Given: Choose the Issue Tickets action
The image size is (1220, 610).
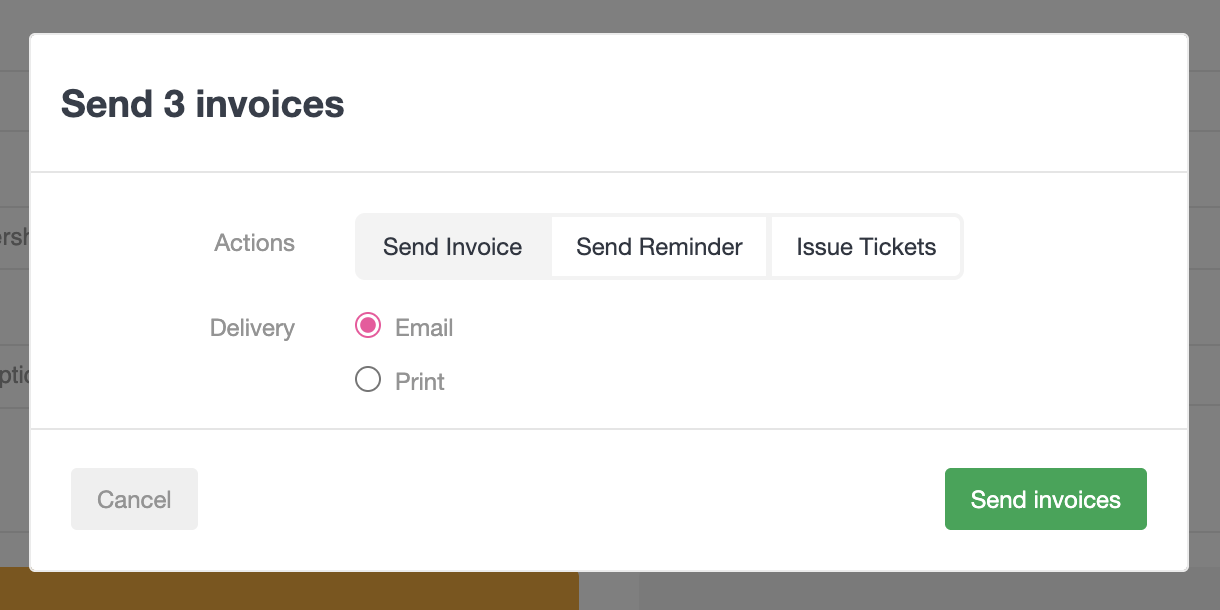Looking at the screenshot, I should pyautogui.click(x=866, y=247).
